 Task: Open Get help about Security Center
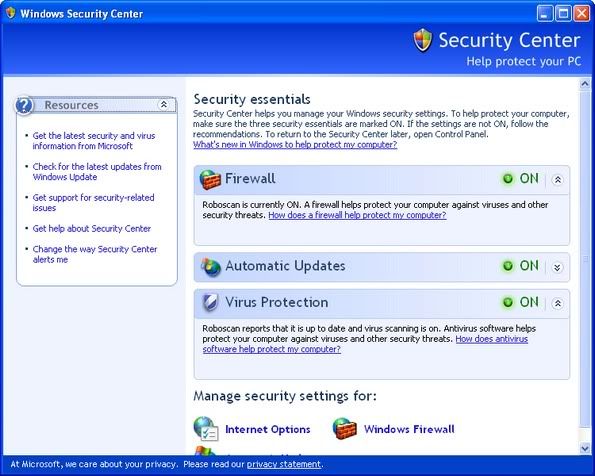coord(92,229)
